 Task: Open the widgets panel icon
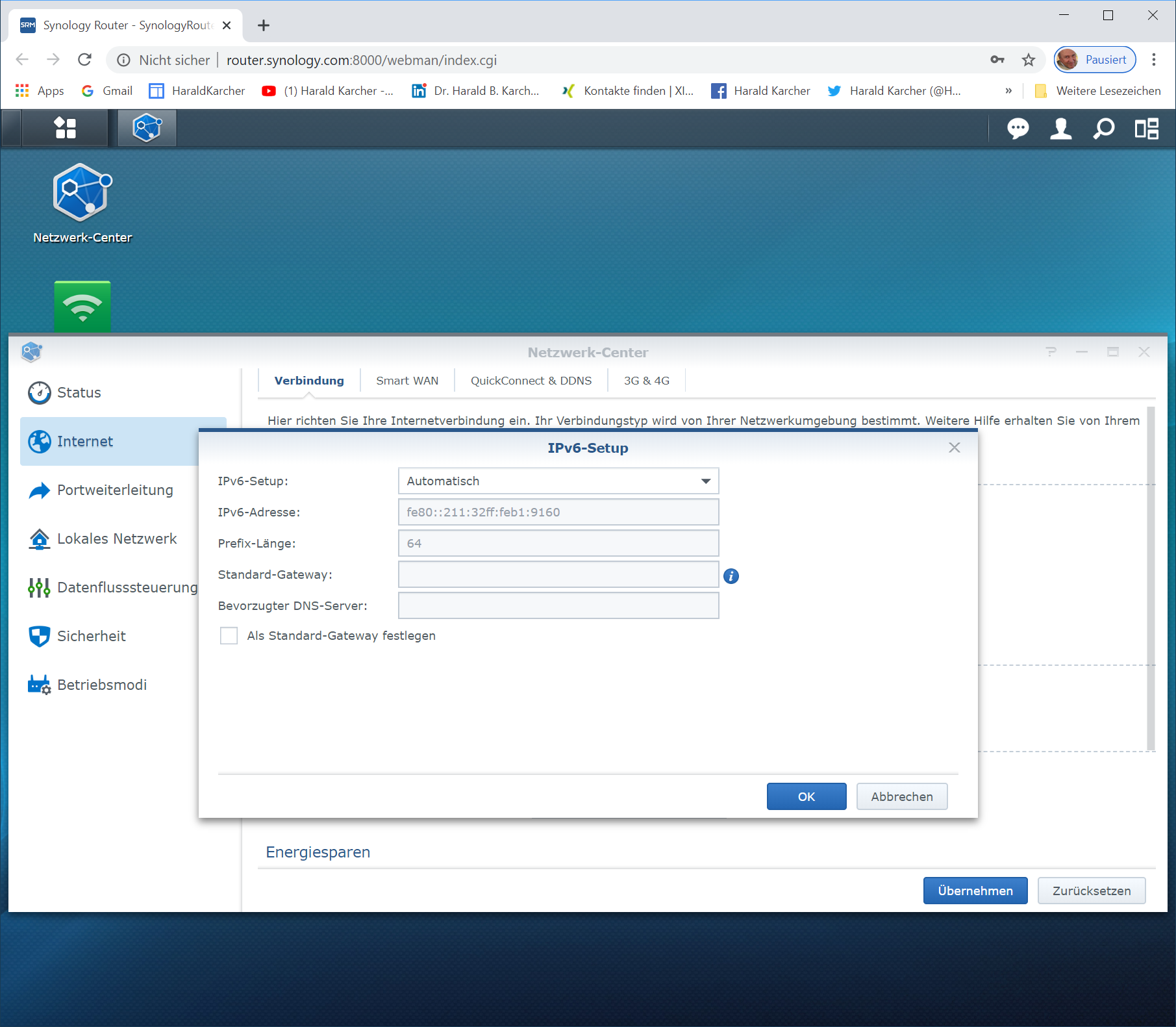click(x=1146, y=129)
